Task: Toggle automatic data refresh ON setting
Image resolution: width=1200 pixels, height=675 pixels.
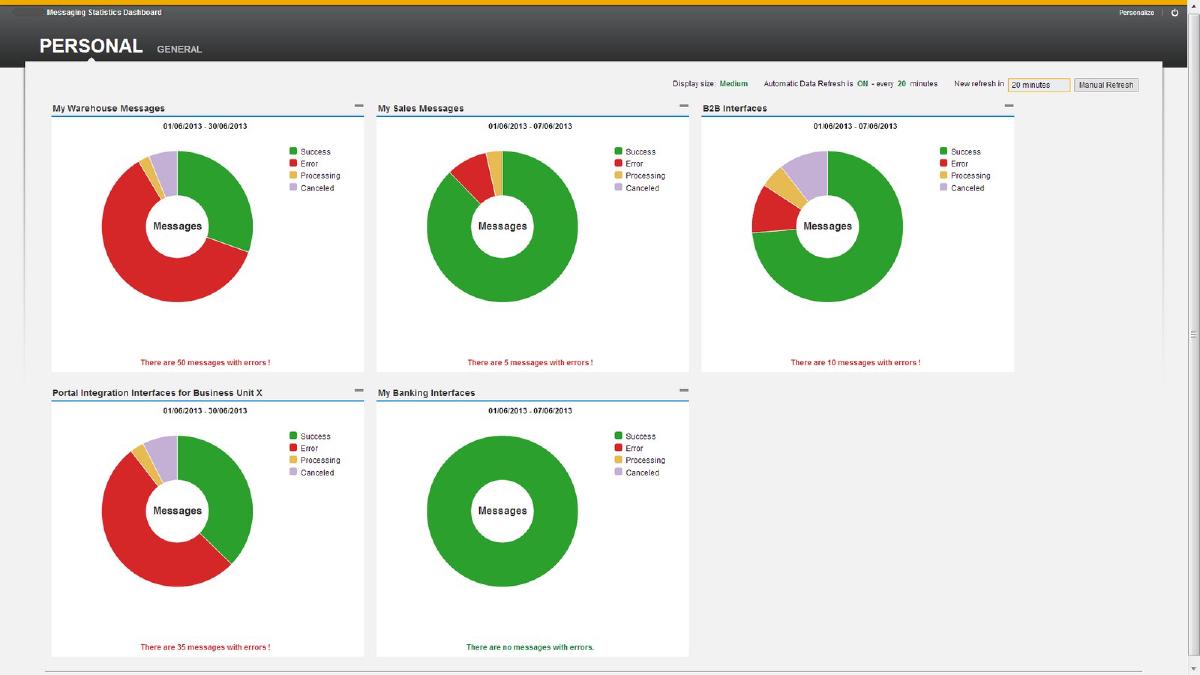Action: (x=862, y=84)
